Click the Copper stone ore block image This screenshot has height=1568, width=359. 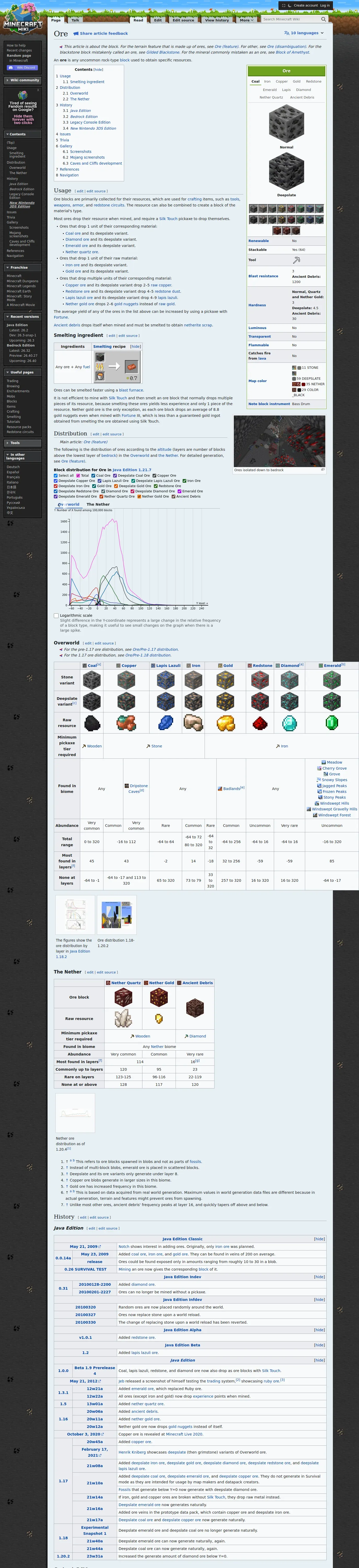126,681
